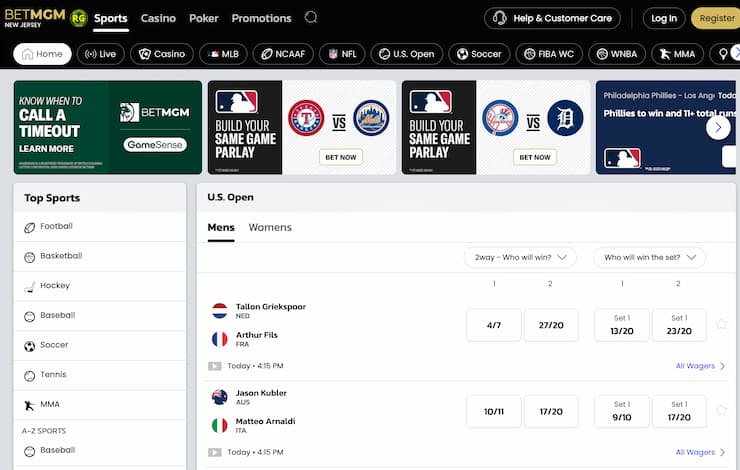Click the MMA fighter icon in sidebar
This screenshot has height=470, width=740.
[29, 406]
